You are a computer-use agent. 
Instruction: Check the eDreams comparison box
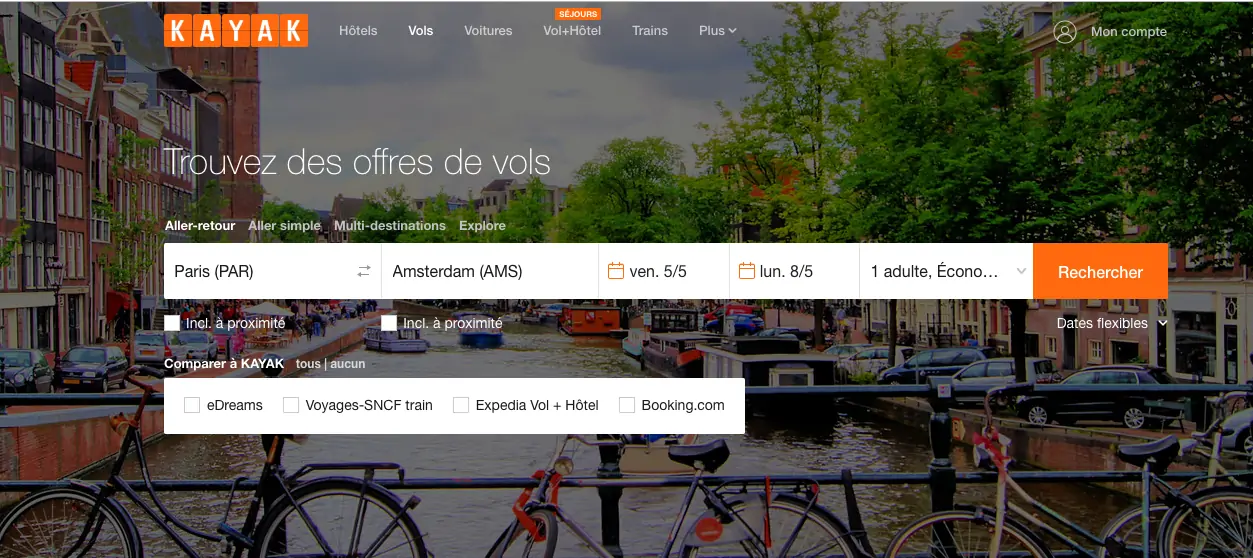[192, 405]
